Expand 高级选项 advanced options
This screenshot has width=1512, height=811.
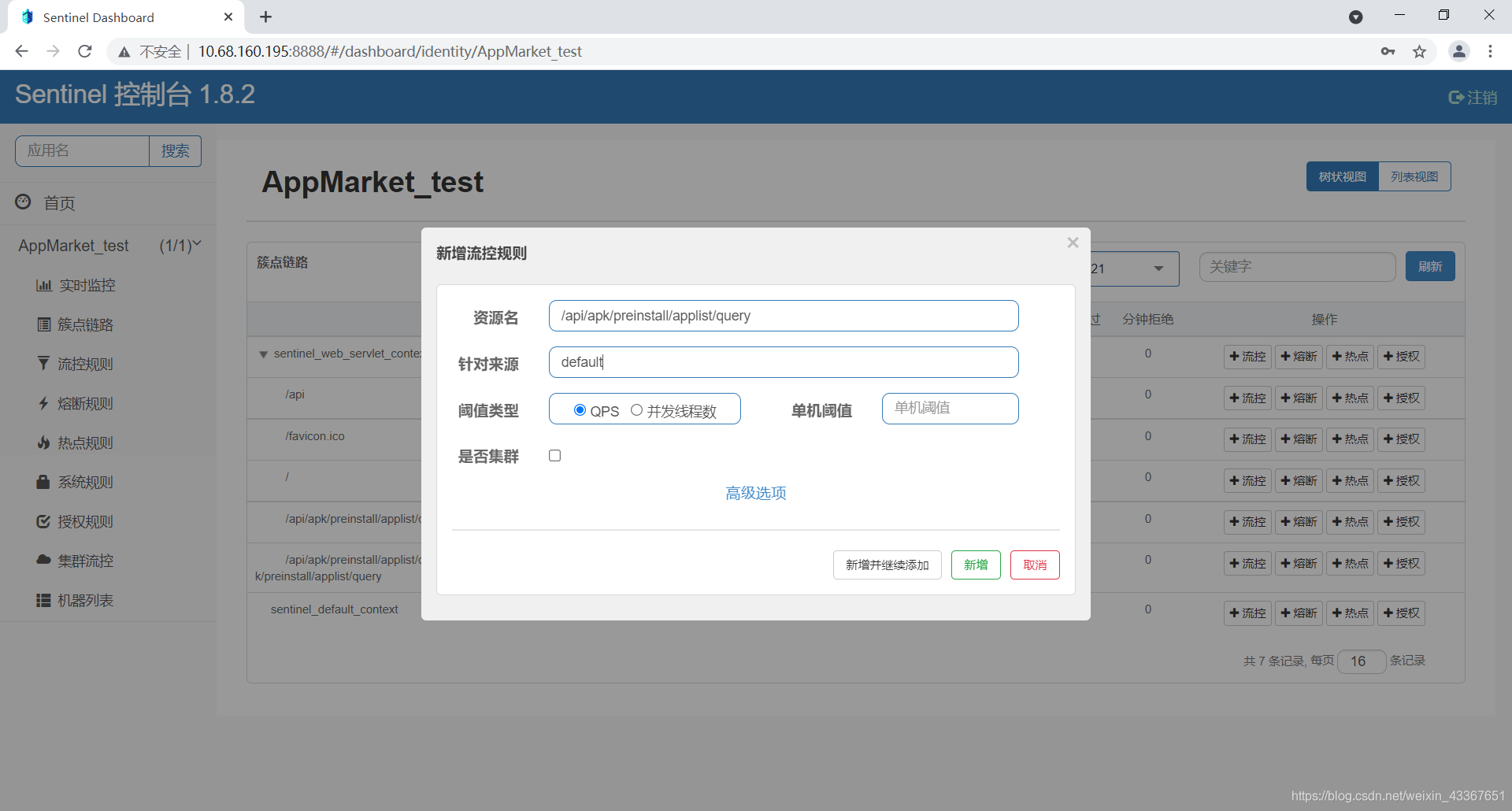[756, 493]
